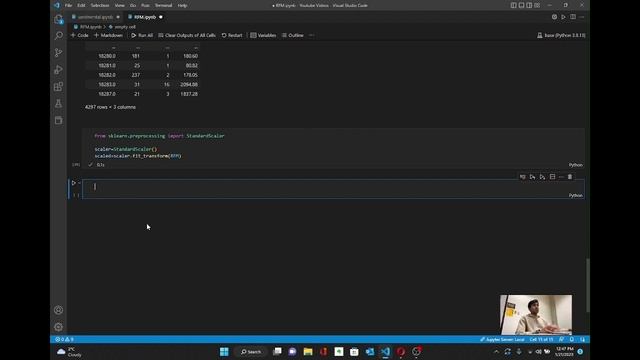Toggle primary sidebar layout icon in the title bar
This screenshot has width=640, height=360.
tap(513, 5)
